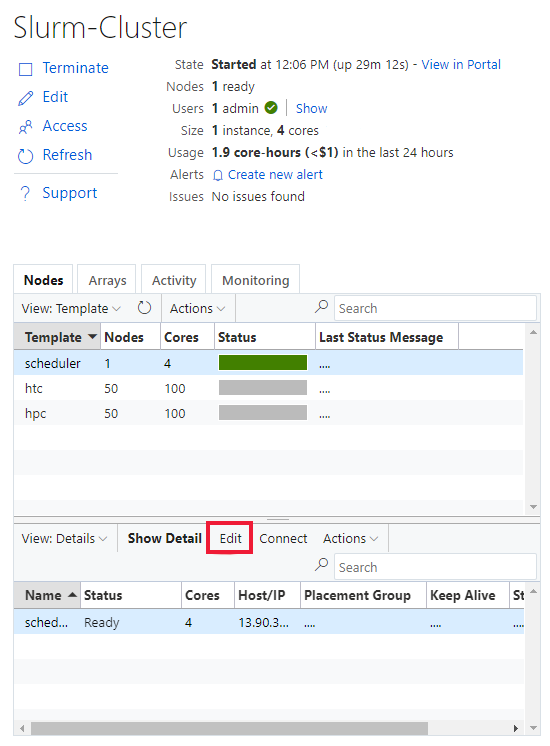Click the nodes table refresh icon
The width and height of the screenshot is (550, 746).
(x=144, y=308)
